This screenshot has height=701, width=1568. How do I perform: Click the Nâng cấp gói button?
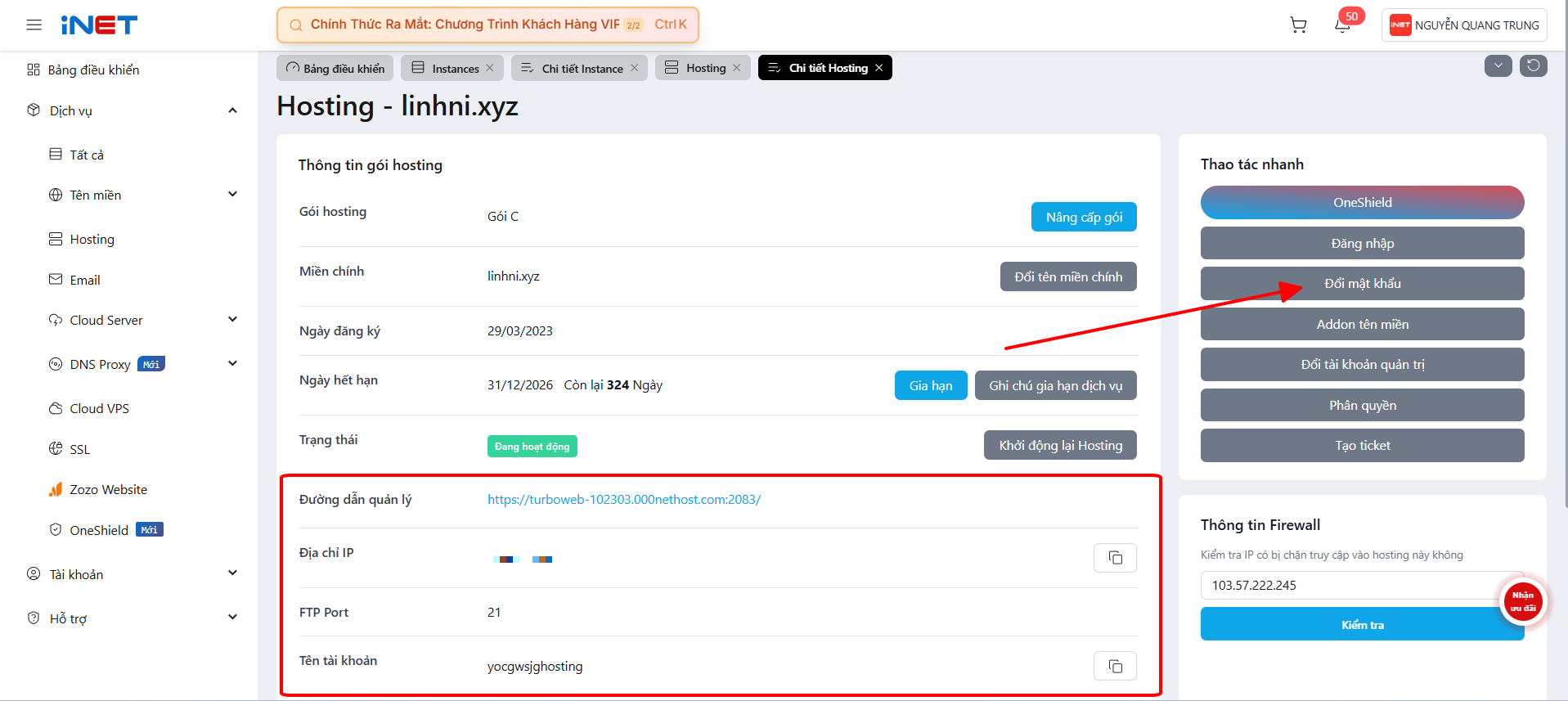click(1084, 217)
